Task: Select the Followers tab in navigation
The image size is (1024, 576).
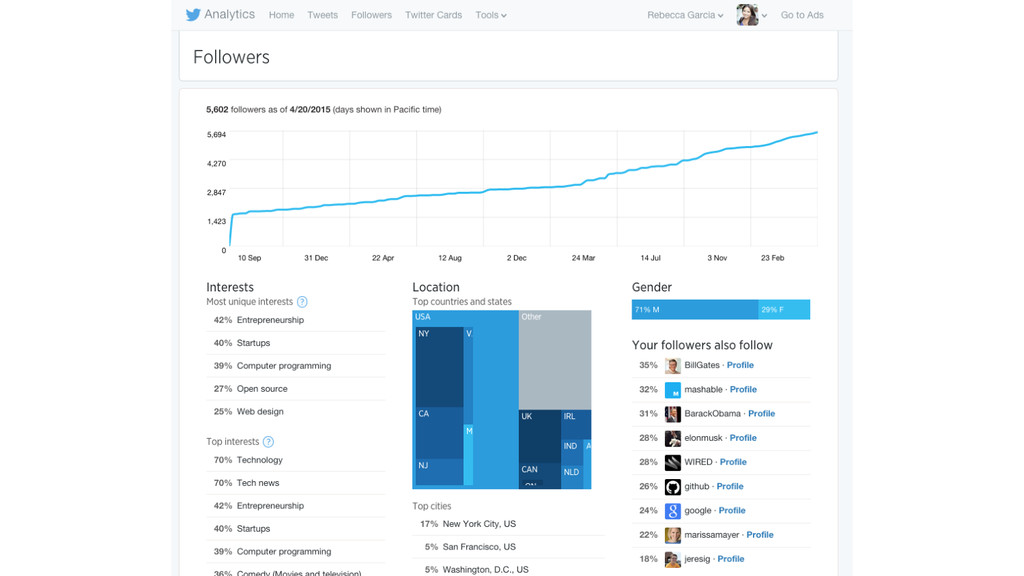Action: pyautogui.click(x=372, y=15)
